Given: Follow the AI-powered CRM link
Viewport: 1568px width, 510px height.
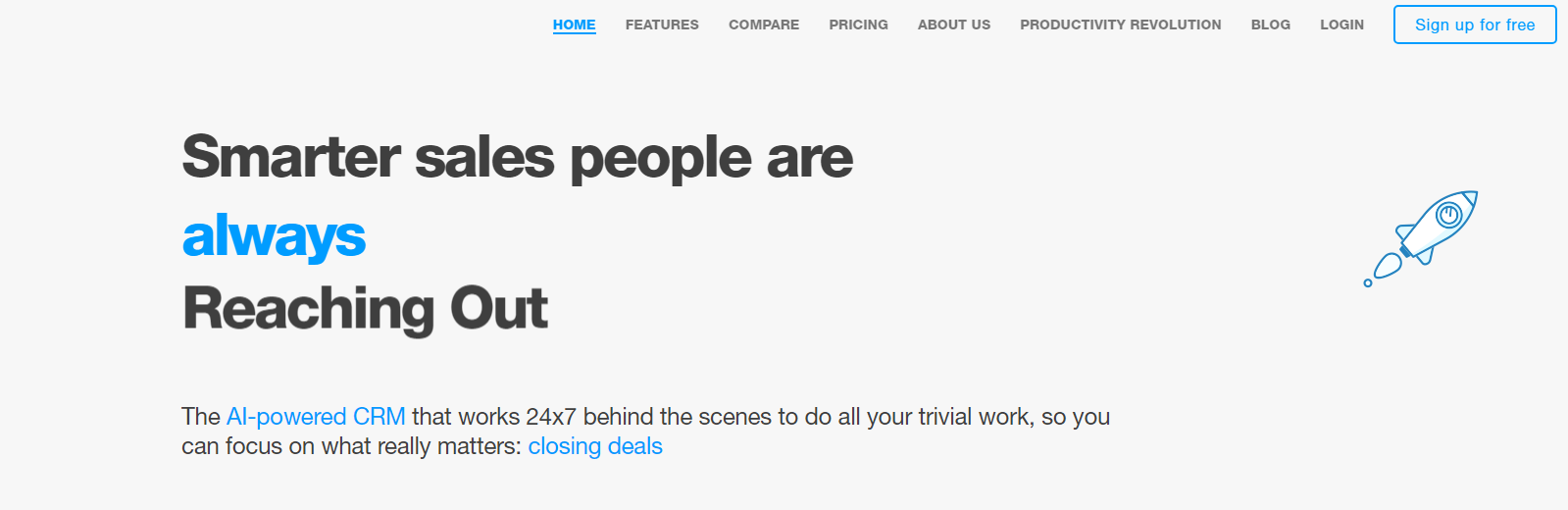Looking at the screenshot, I should click(316, 417).
